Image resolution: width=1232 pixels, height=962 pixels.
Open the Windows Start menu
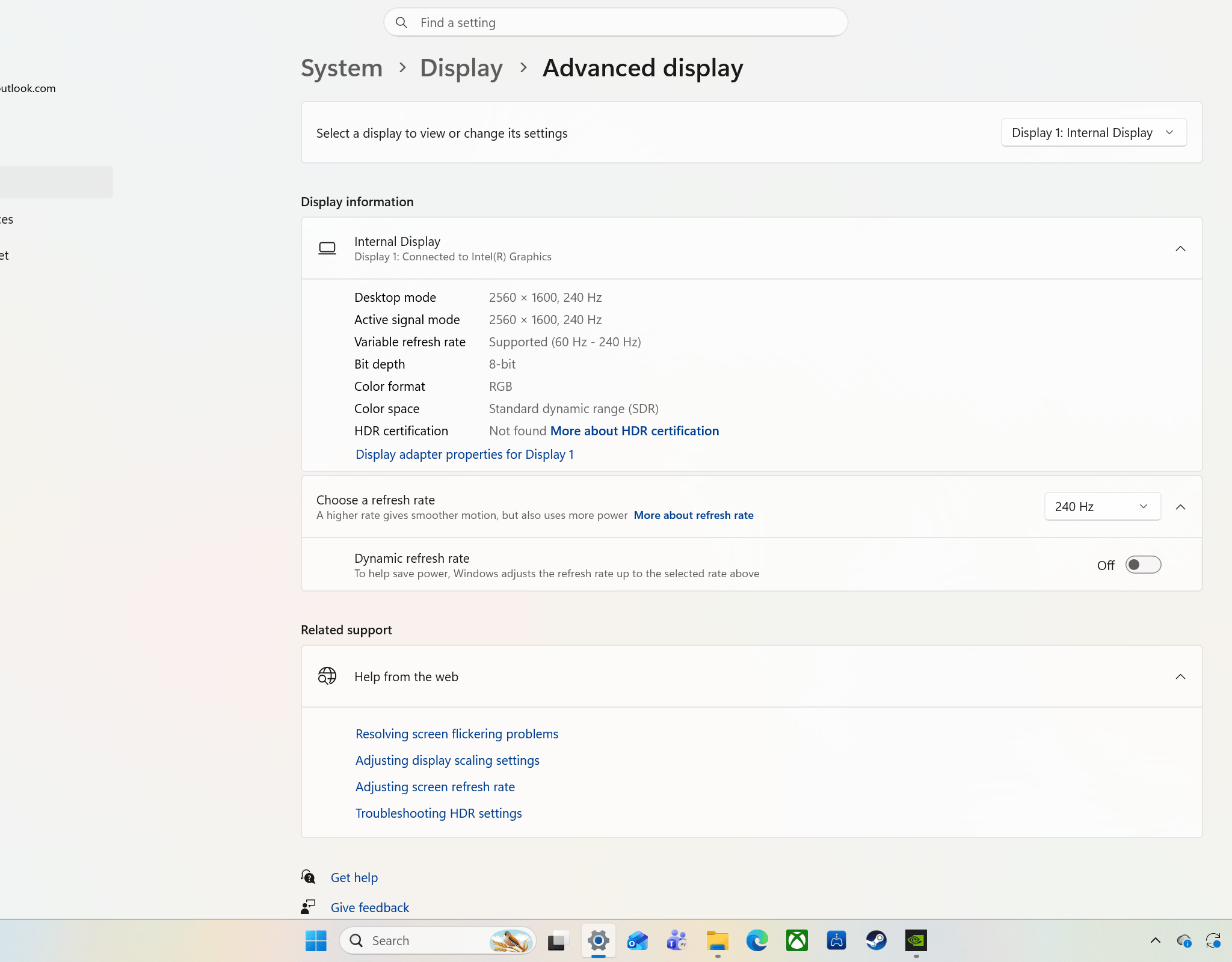(316, 940)
